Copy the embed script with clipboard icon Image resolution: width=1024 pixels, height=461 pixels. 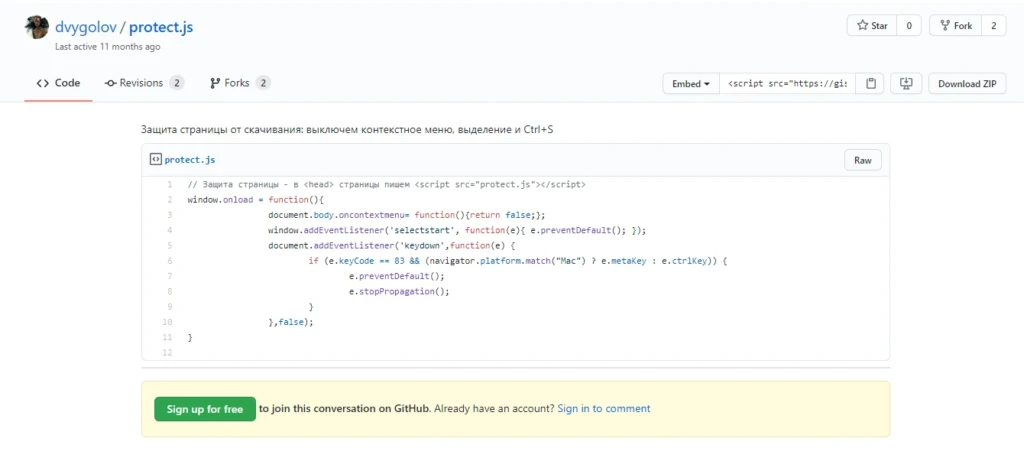click(871, 84)
